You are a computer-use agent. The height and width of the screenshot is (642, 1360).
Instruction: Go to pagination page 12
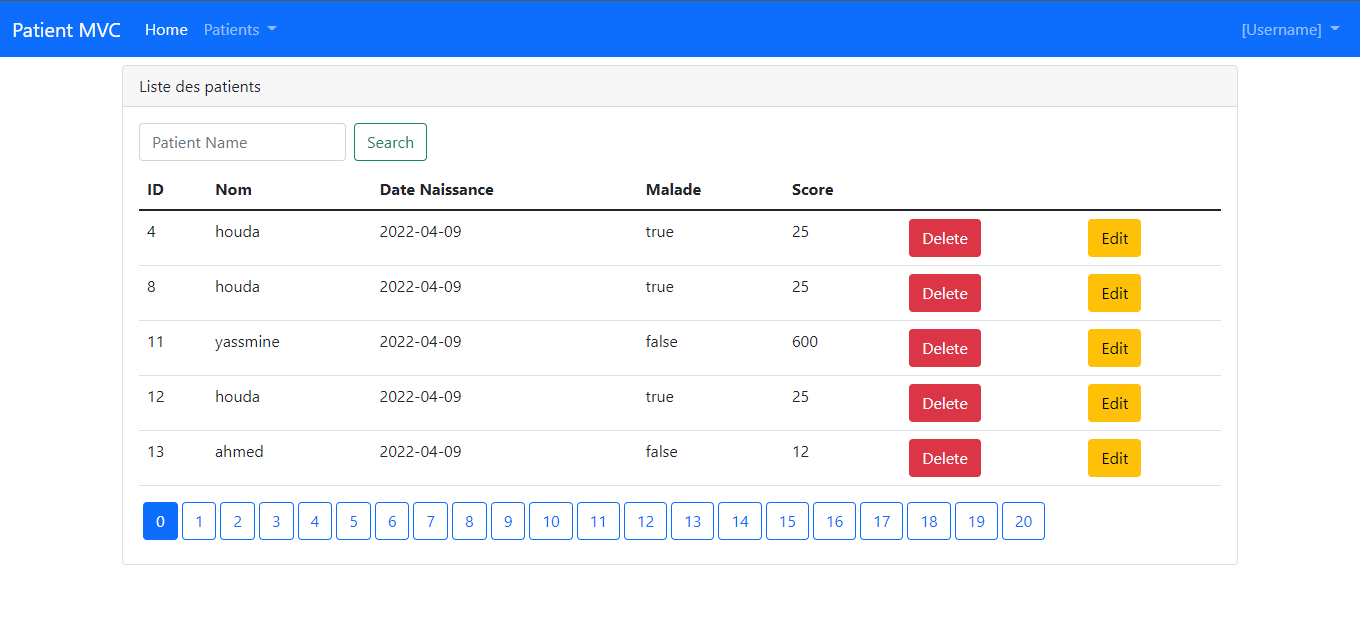click(645, 521)
